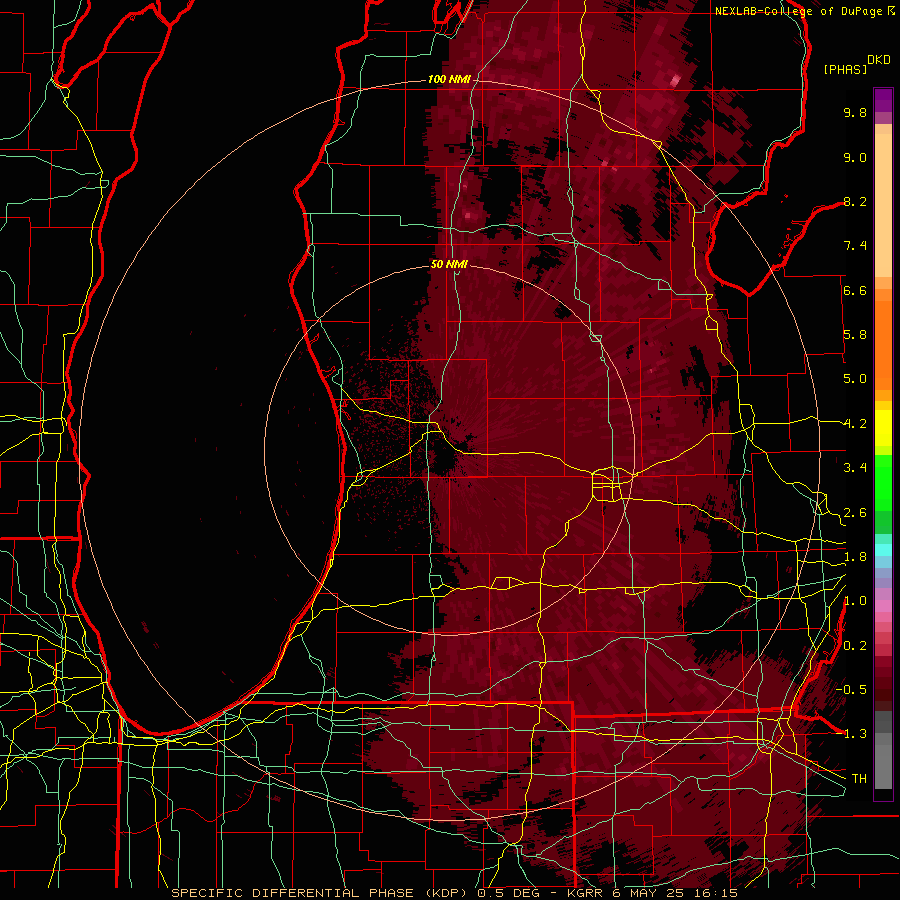Click the NEXLAB-College of DuPage credit text
Viewport: 900px width, 900px height.
pos(800,11)
